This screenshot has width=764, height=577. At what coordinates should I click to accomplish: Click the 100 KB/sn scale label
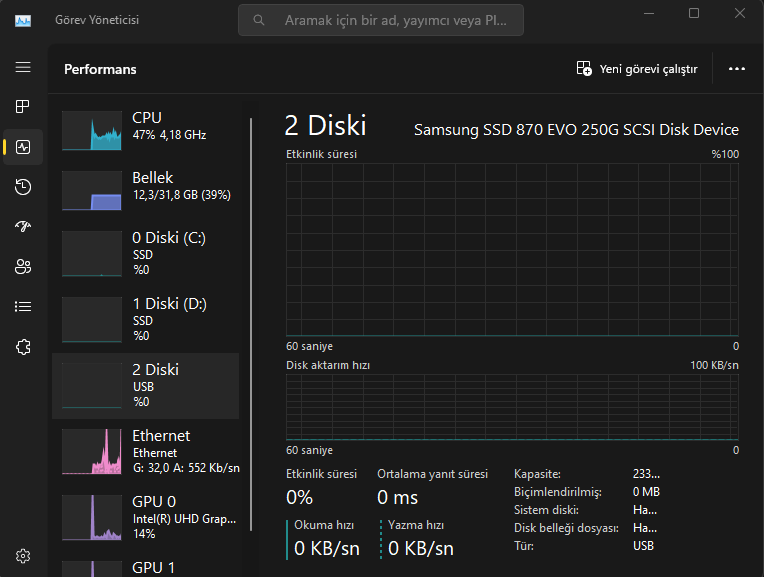click(714, 365)
